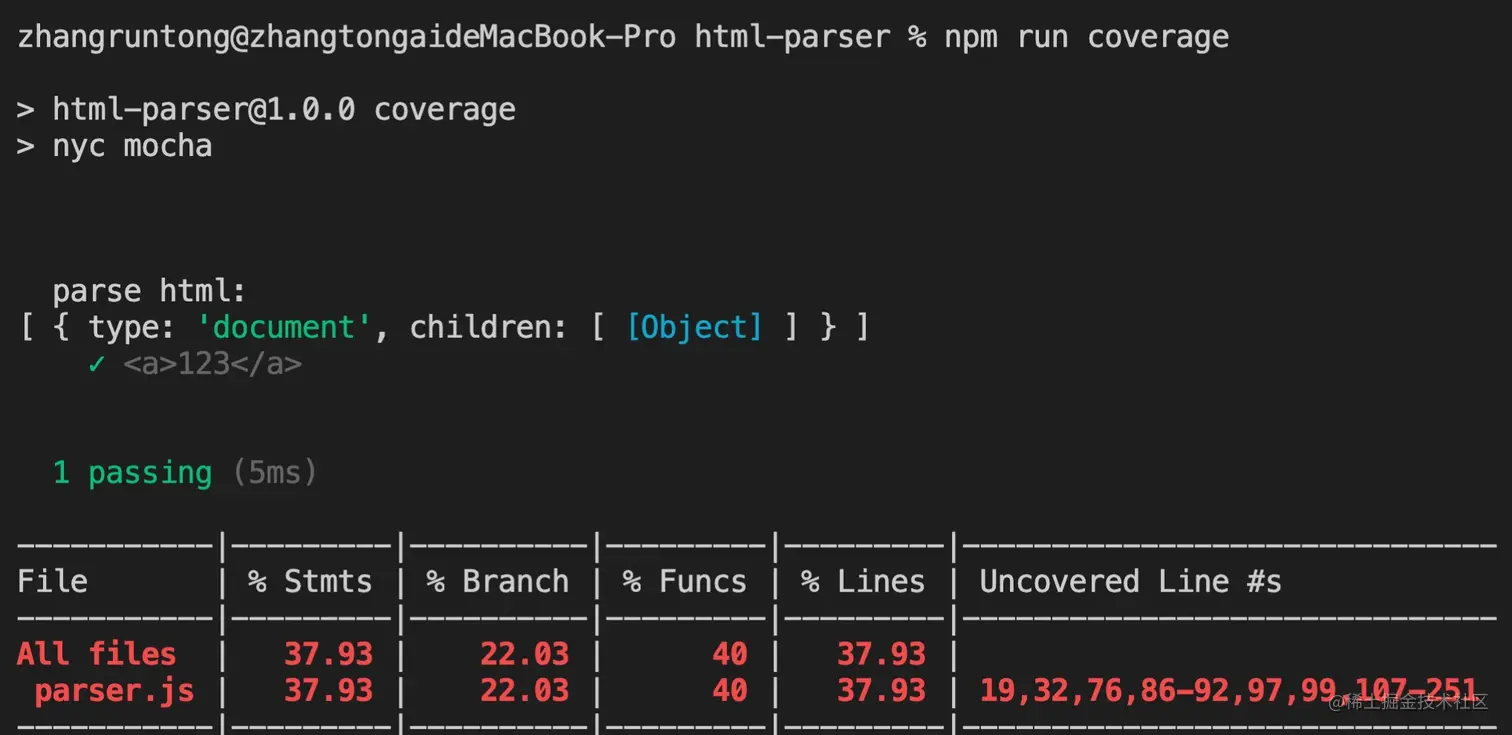The height and width of the screenshot is (735, 1512).
Task: Click the 'Uncovered Line #s' column header
Action: point(1131,581)
